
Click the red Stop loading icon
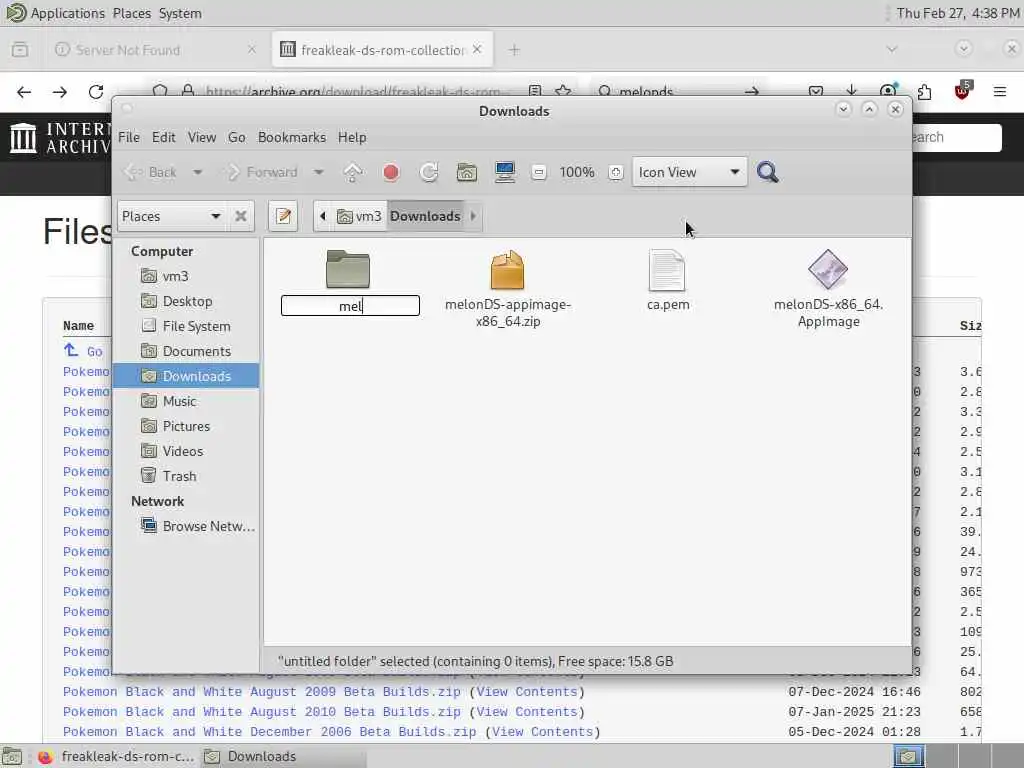391,172
